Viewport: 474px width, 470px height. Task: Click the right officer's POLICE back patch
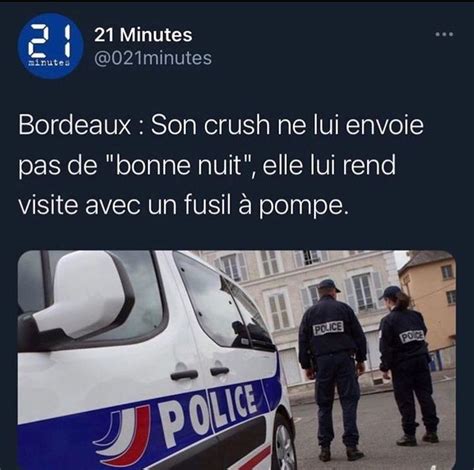pyautogui.click(x=412, y=336)
